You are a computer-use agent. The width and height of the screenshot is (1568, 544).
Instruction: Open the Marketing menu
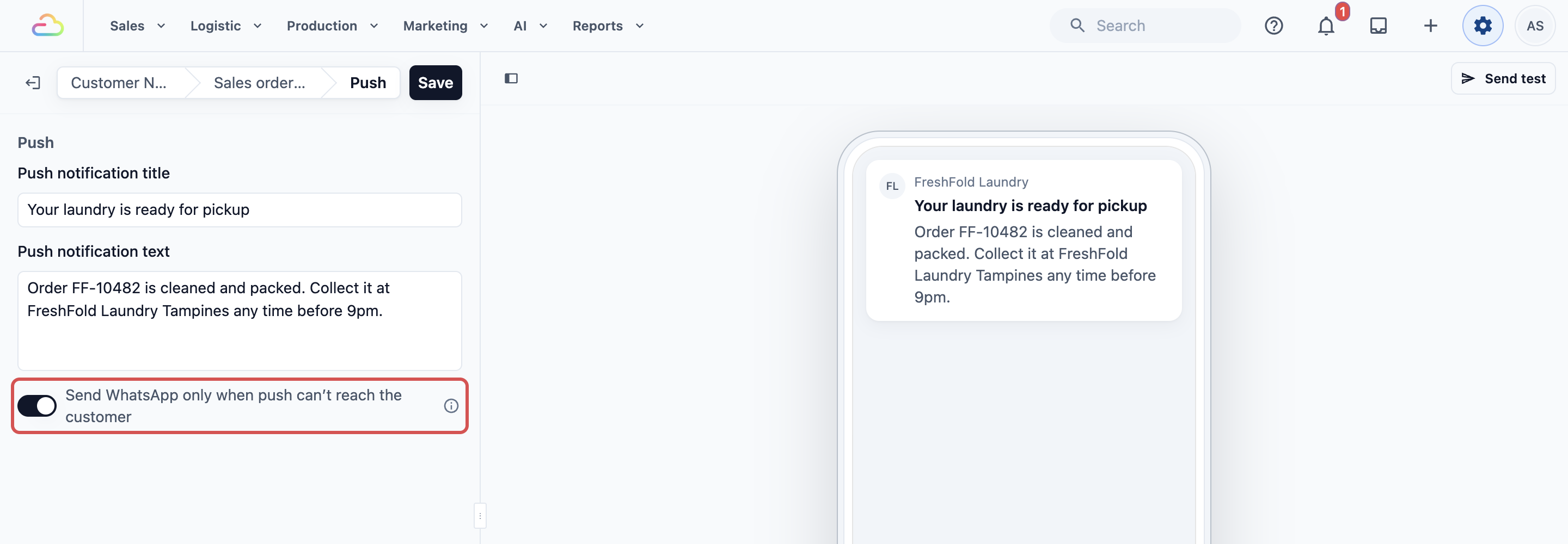pos(445,26)
